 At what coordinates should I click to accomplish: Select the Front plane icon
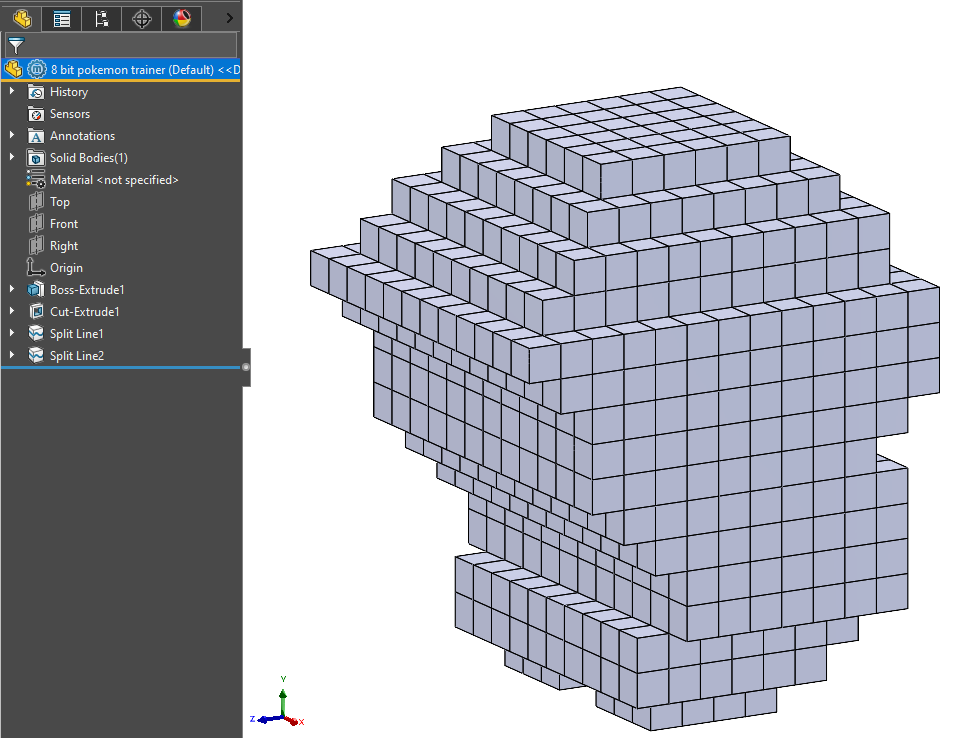click(x=36, y=223)
